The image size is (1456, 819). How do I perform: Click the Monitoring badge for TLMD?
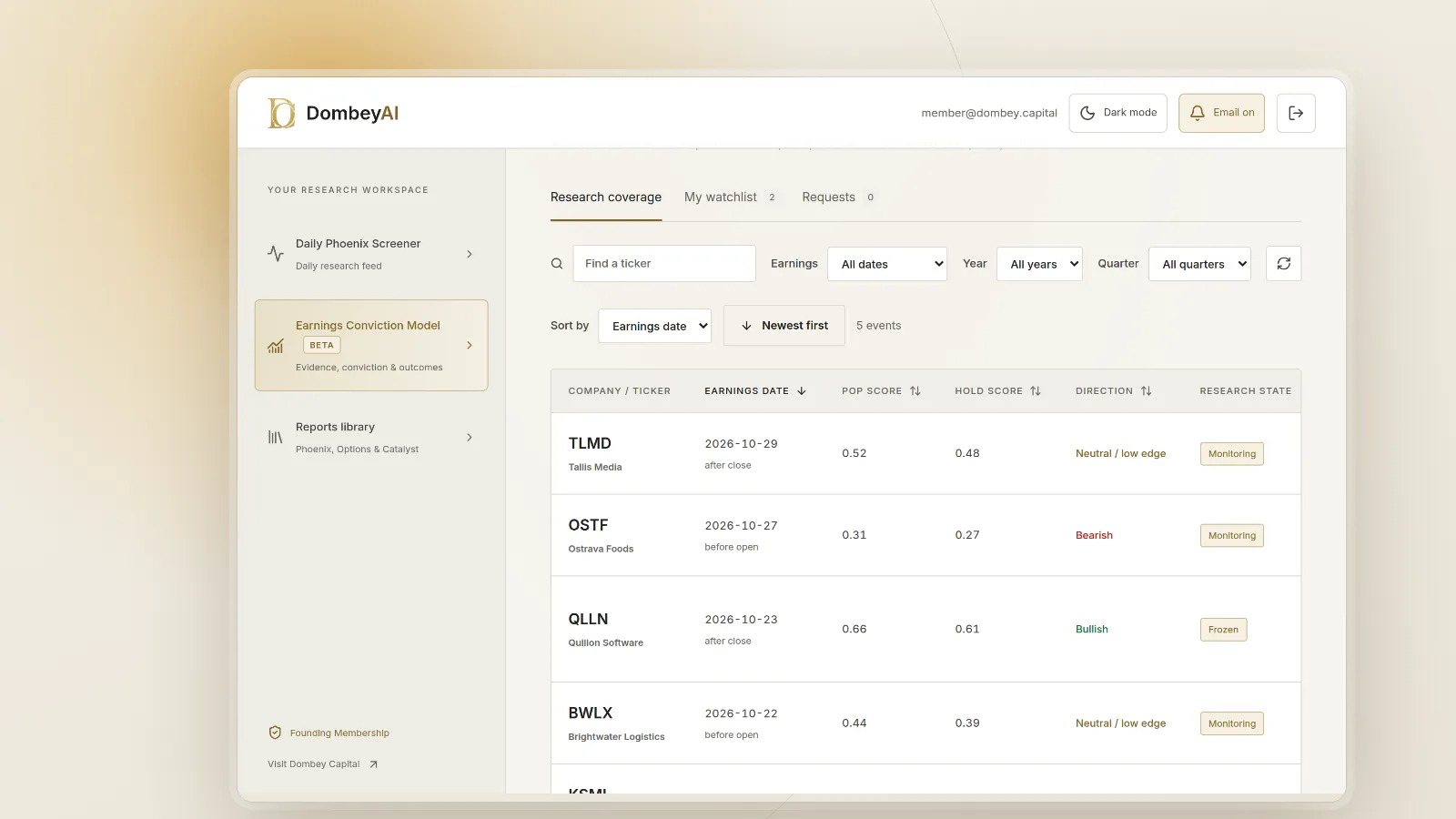1232,454
